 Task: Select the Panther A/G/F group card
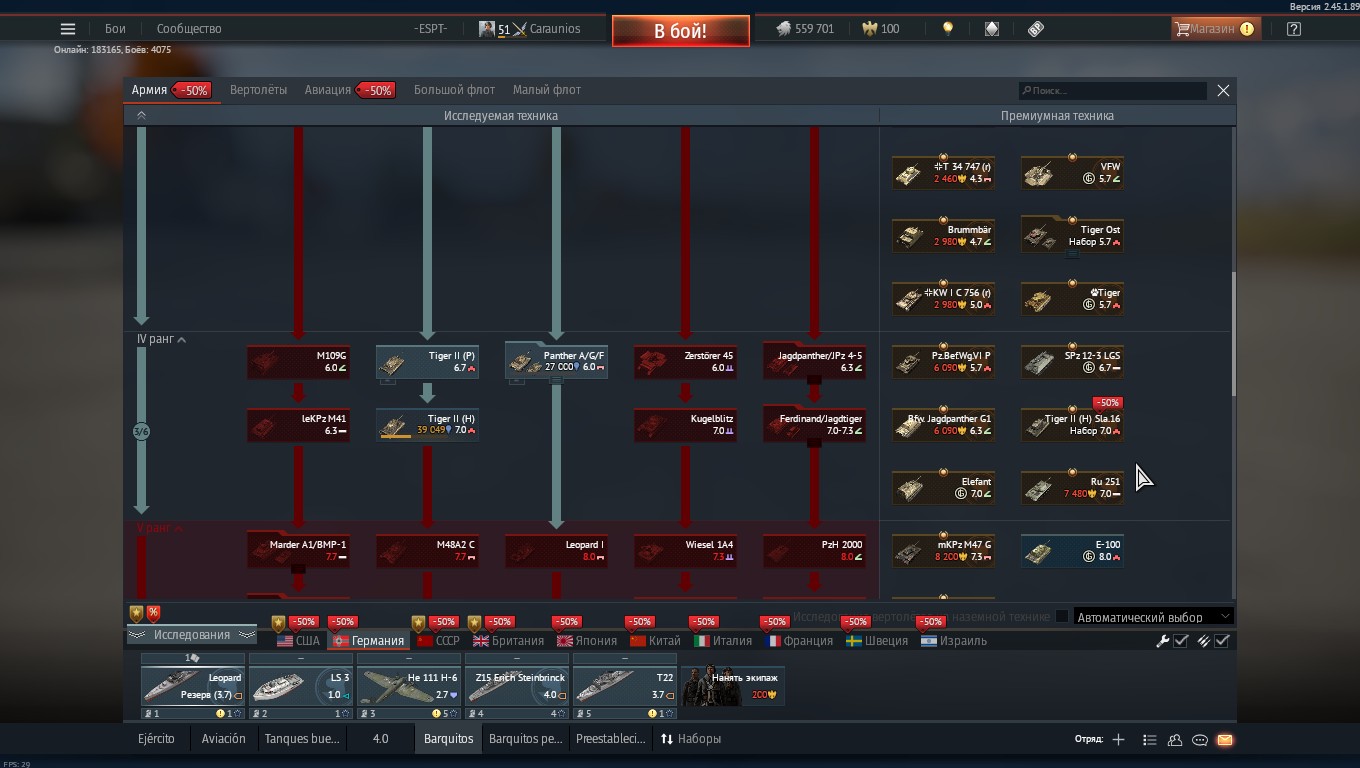556,361
